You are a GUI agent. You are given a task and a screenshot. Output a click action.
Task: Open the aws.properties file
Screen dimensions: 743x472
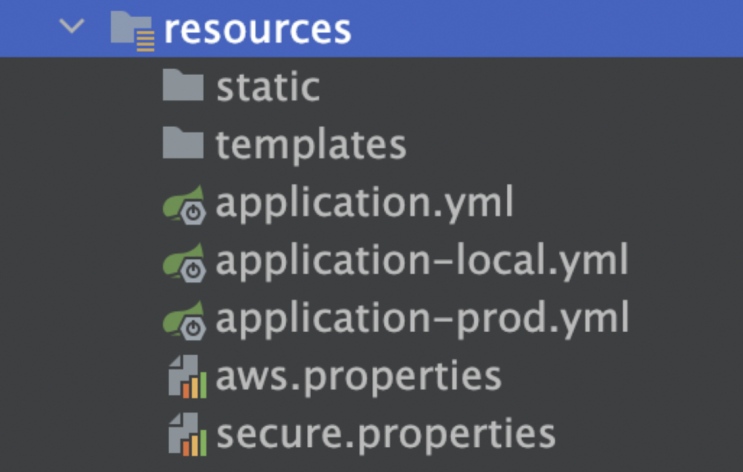[x=358, y=378]
